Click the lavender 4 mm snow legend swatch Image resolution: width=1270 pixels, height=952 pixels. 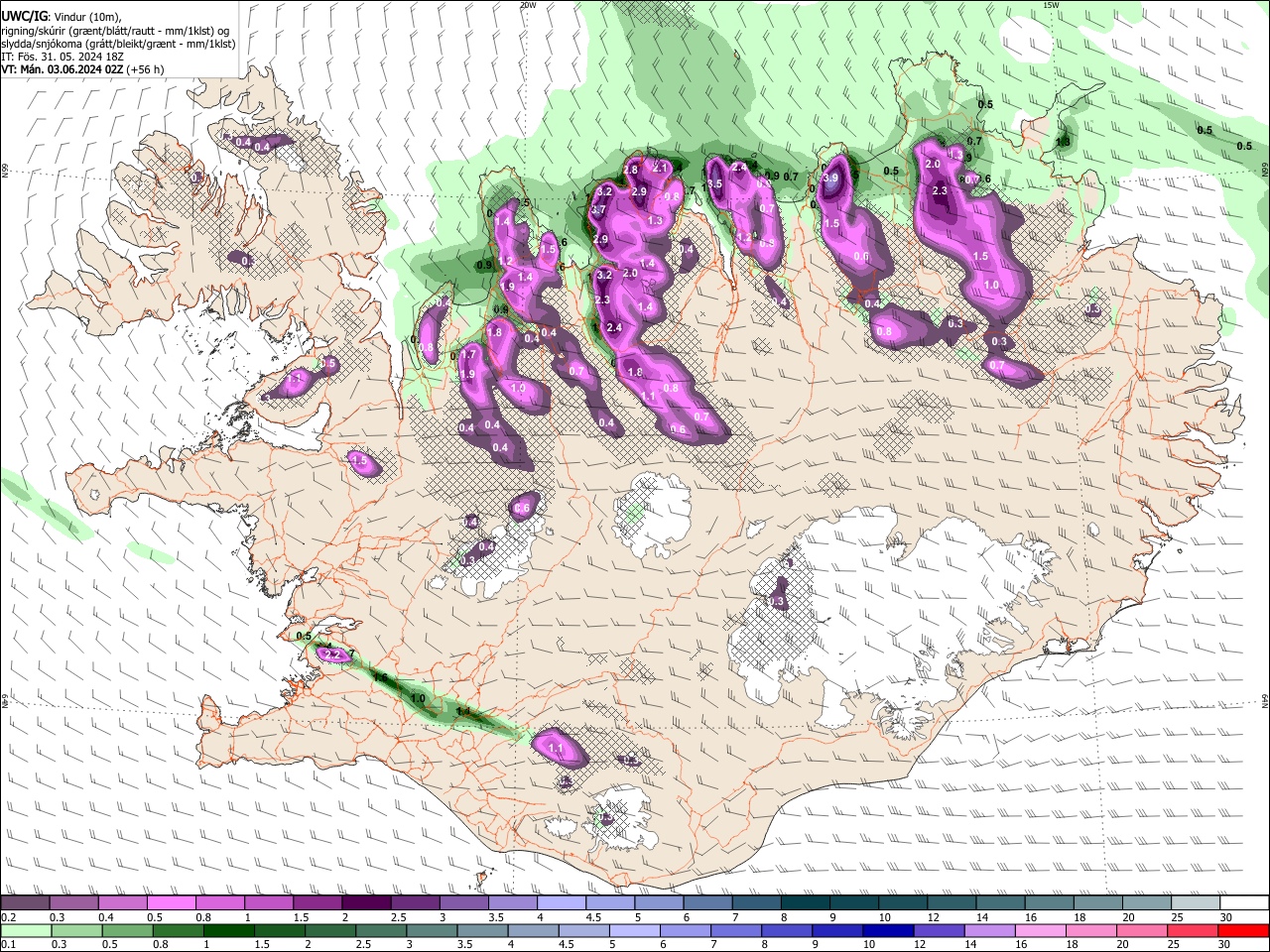pyautogui.click(x=562, y=903)
